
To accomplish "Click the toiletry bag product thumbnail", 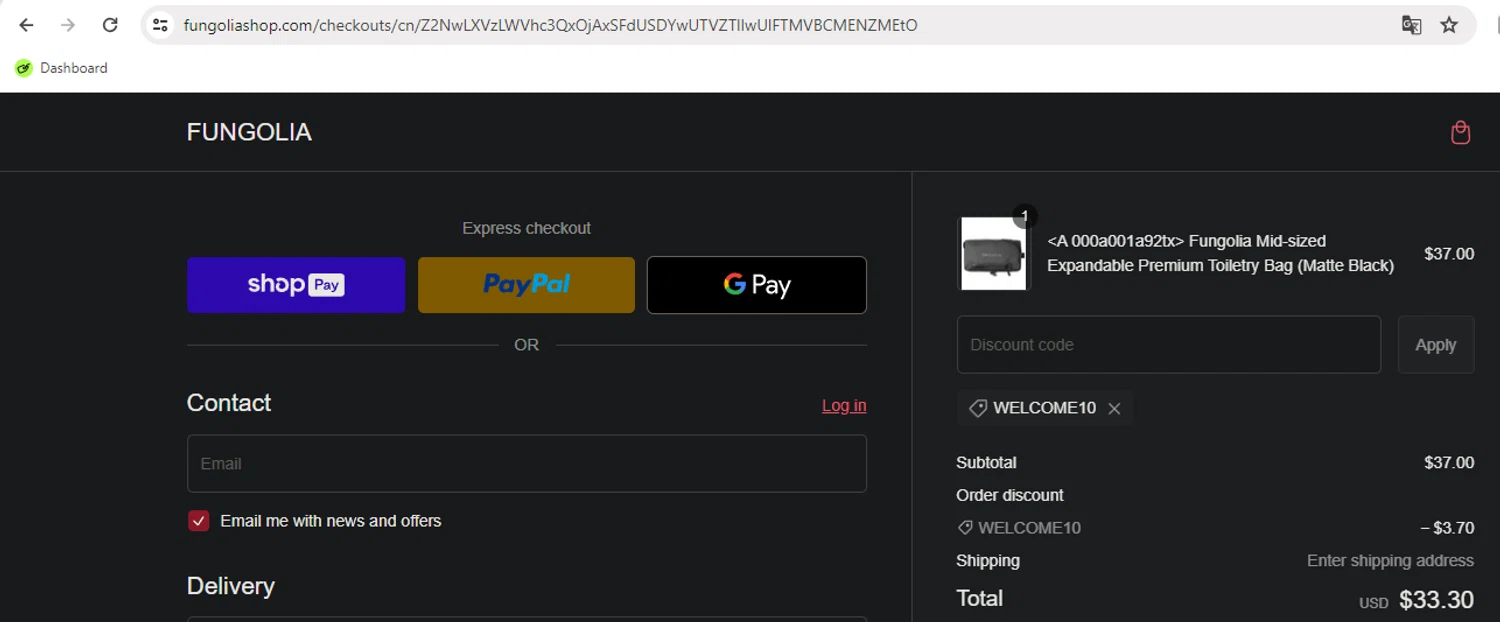I will click(993, 254).
